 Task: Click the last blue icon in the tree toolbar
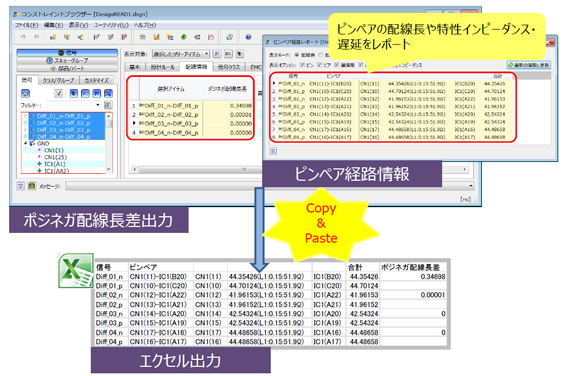click(x=108, y=93)
